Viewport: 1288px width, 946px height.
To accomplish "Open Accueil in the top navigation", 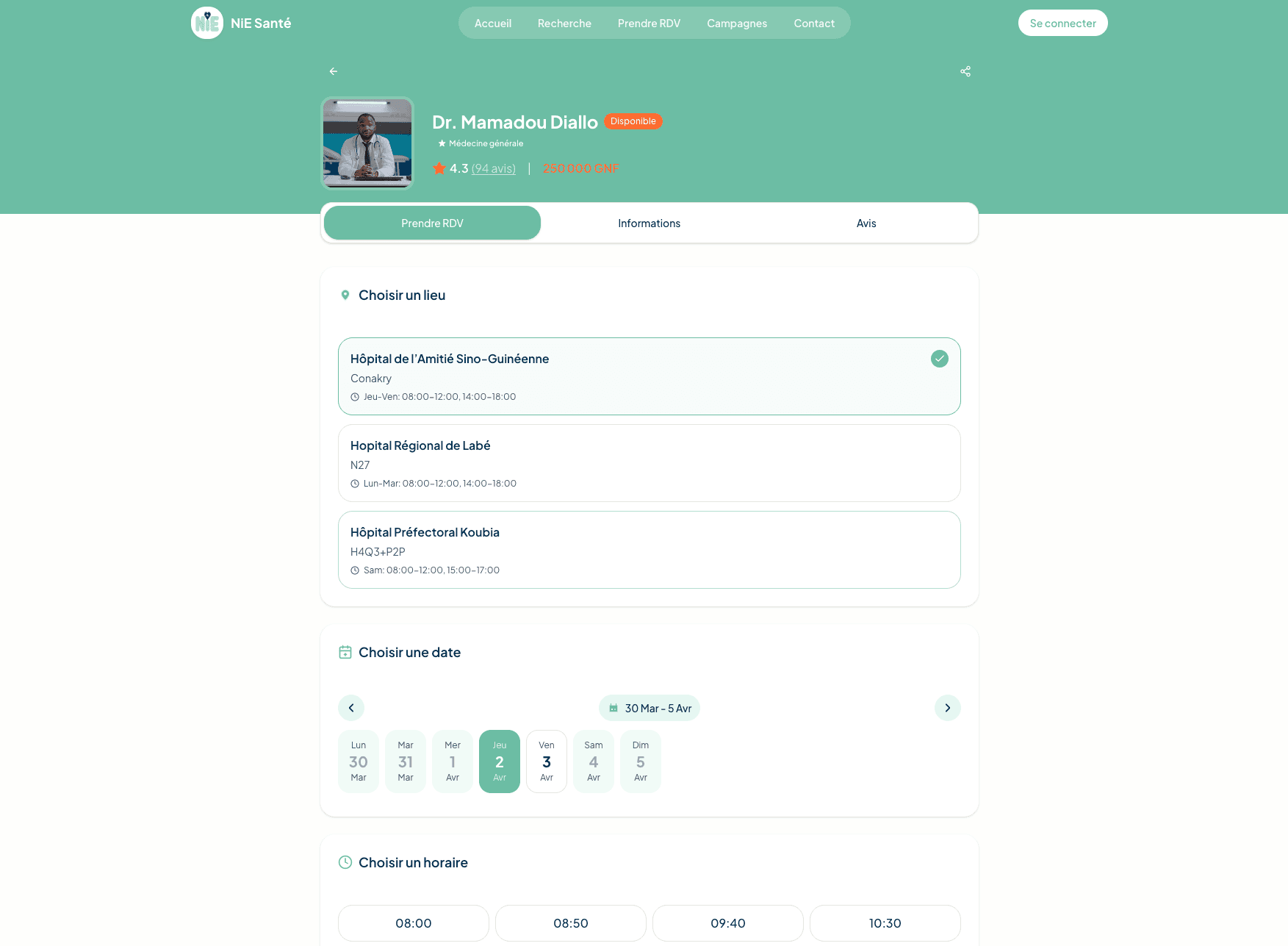I will [493, 24].
